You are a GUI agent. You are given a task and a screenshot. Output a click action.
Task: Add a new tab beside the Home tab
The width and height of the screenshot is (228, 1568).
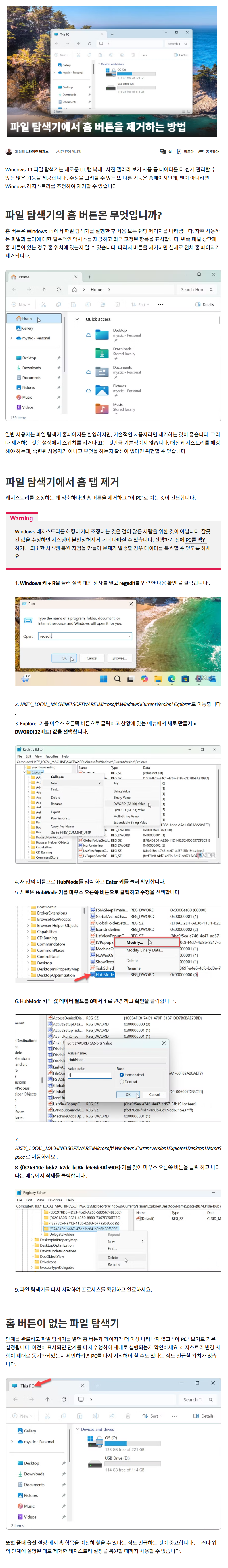coord(89,277)
